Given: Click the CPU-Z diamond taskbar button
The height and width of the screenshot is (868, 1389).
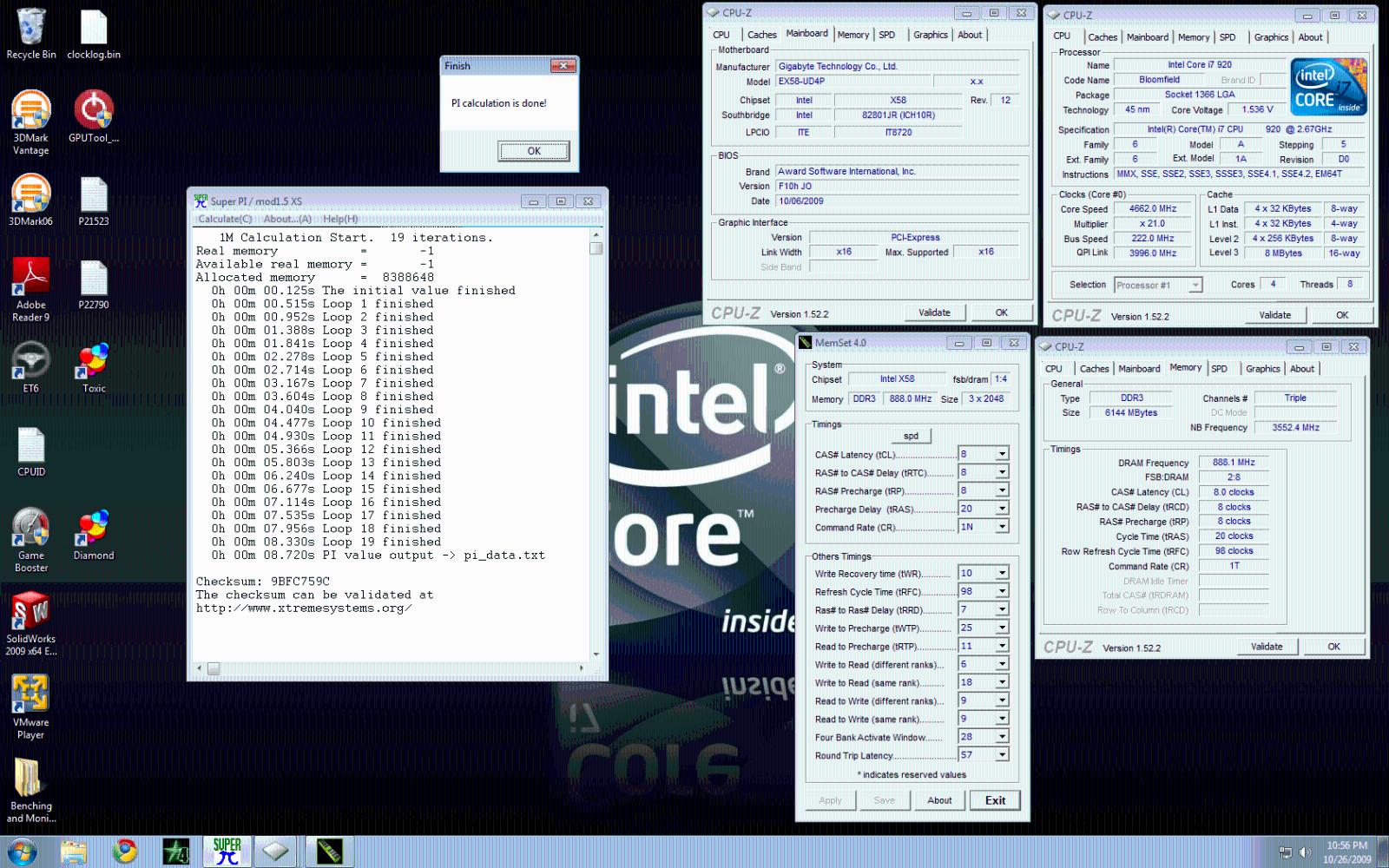Looking at the screenshot, I should (x=276, y=852).
